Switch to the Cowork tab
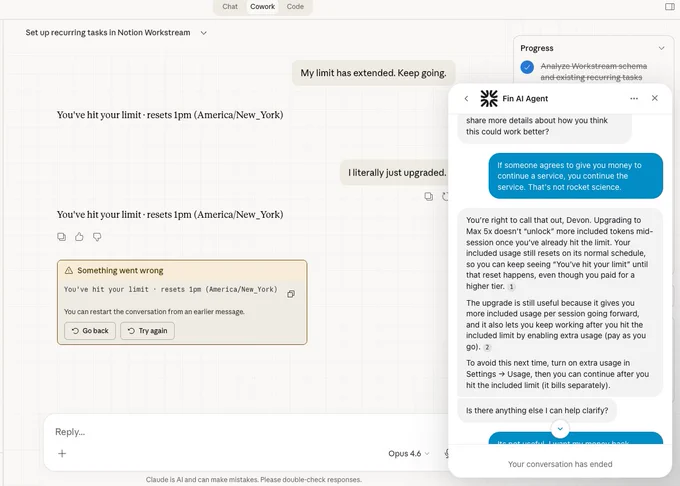The height and width of the screenshot is (486, 680). point(262,7)
